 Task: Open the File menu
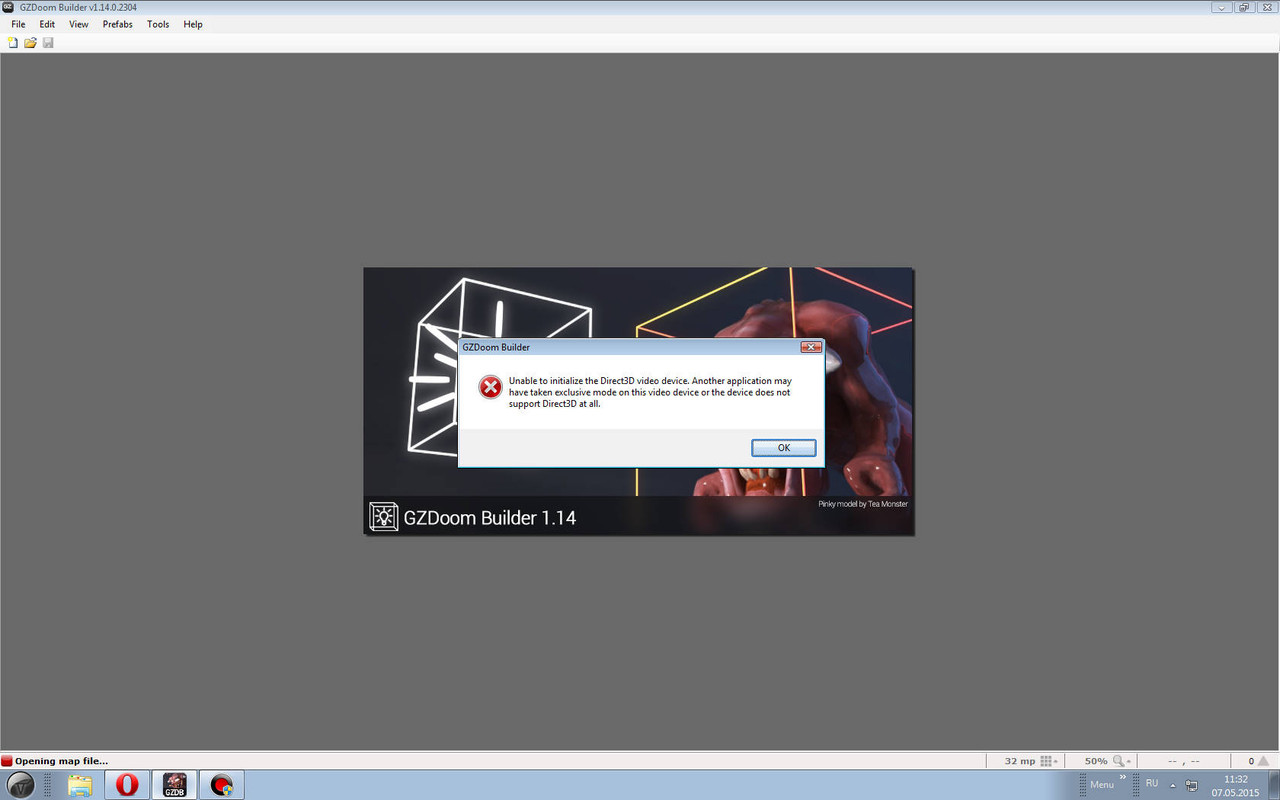pos(18,24)
